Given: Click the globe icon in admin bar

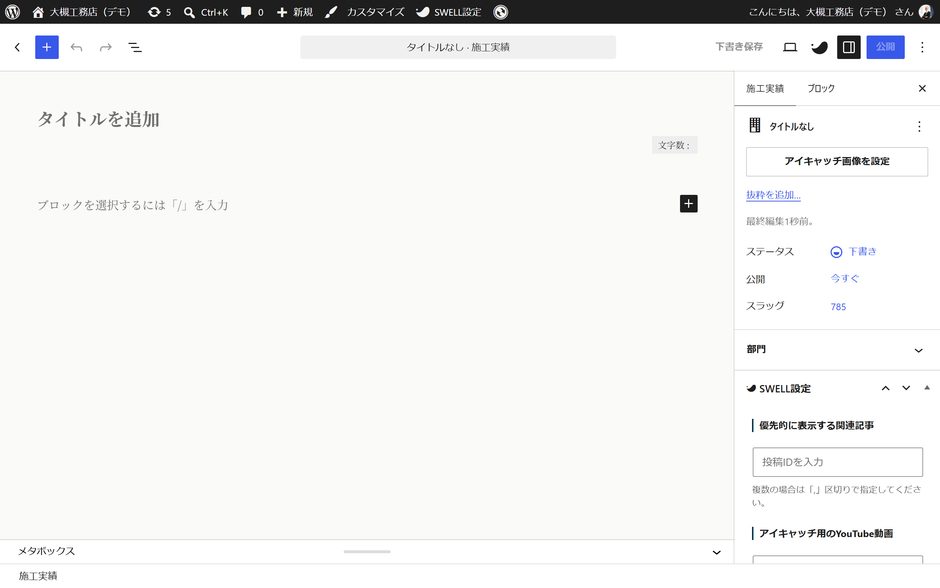Looking at the screenshot, I should 501,12.
